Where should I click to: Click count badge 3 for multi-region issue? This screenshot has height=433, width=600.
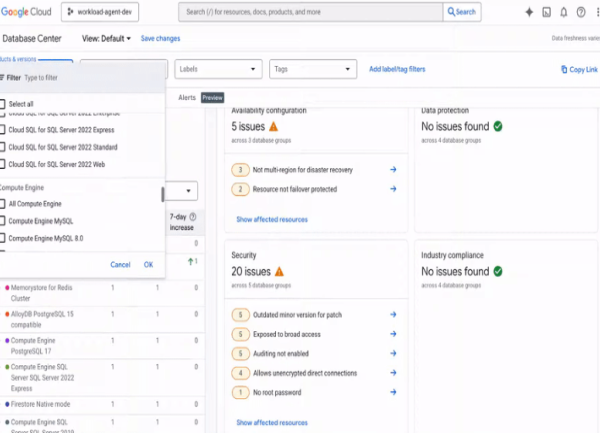click(x=240, y=170)
